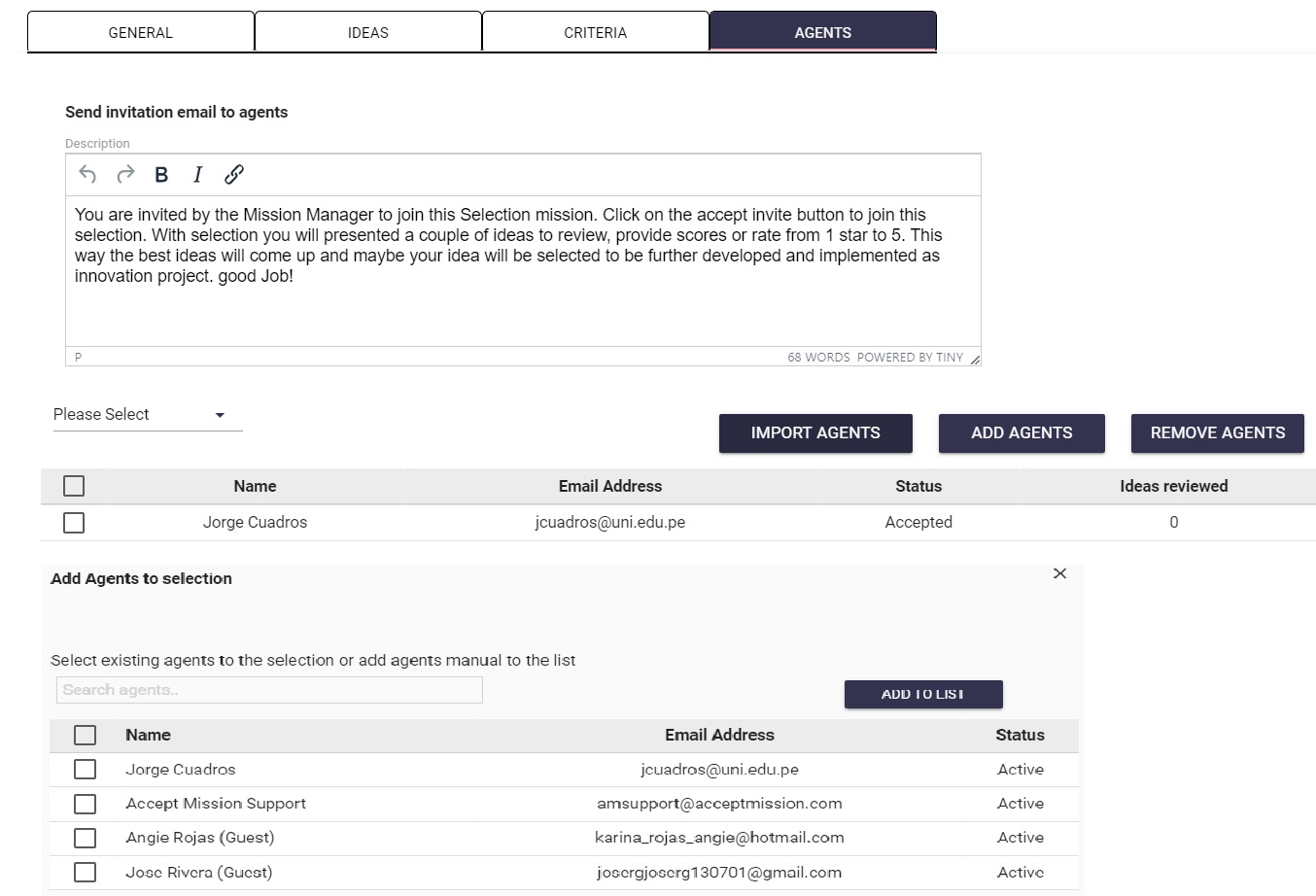The height and width of the screenshot is (896, 1316).
Task: Go to the IDEAS tab
Action: [x=368, y=32]
